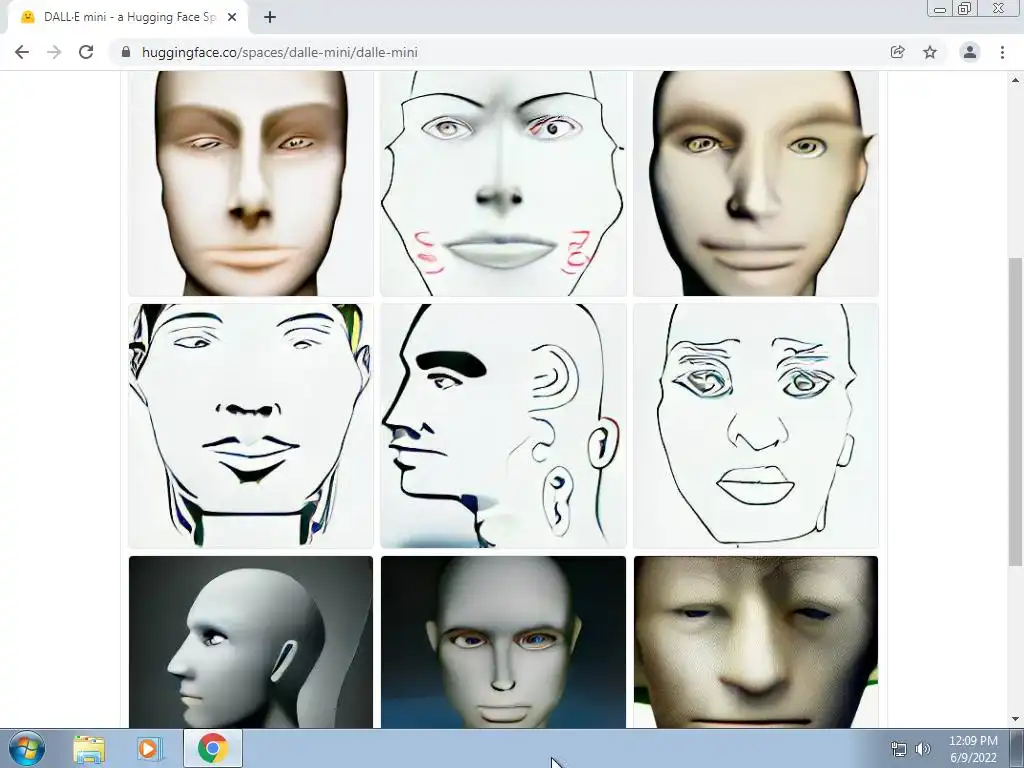Open the clock showing 12:09 PM

coord(973,749)
